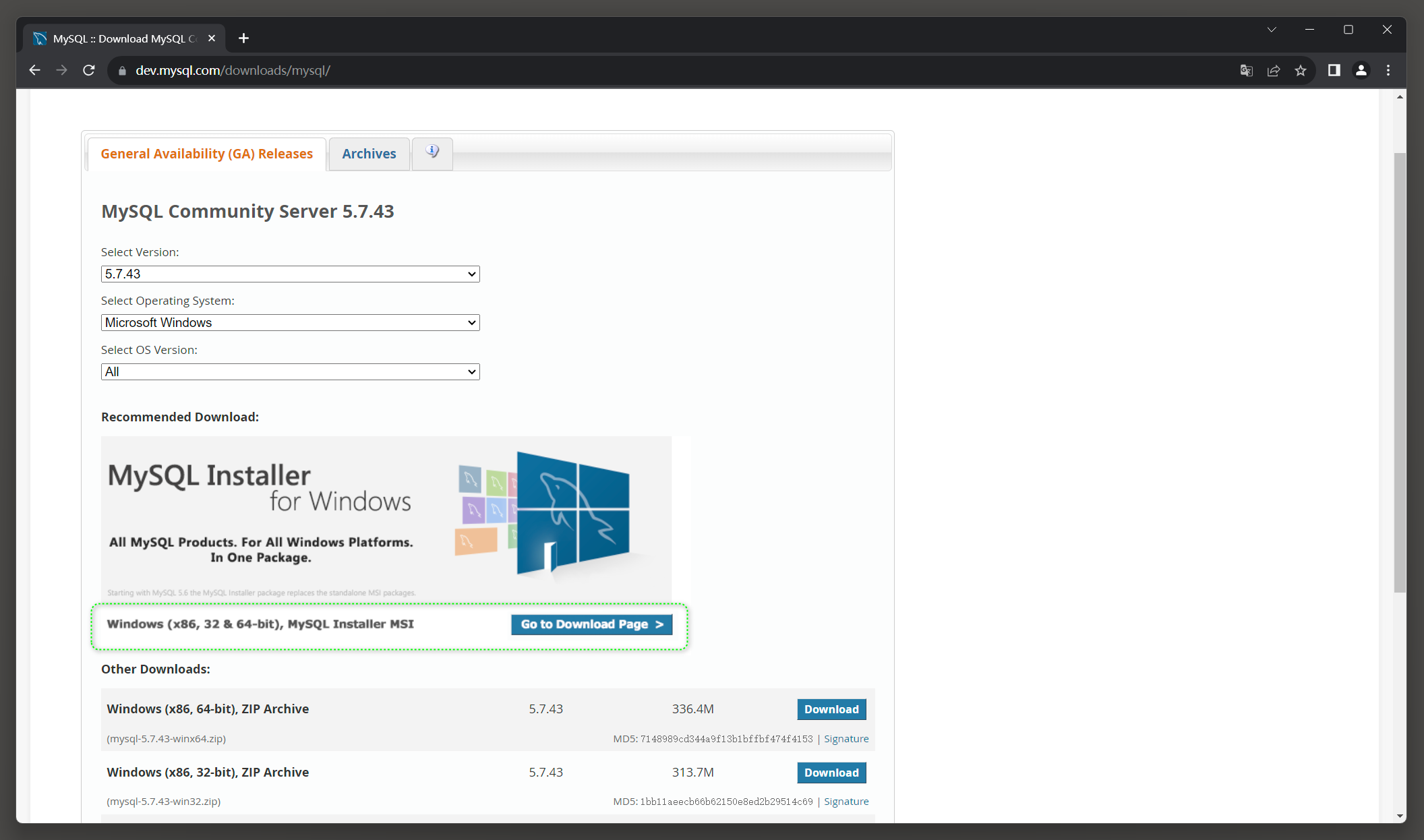
Task: Click Windows (x86, 32-bit), ZIP Archive title
Action: coord(208,773)
